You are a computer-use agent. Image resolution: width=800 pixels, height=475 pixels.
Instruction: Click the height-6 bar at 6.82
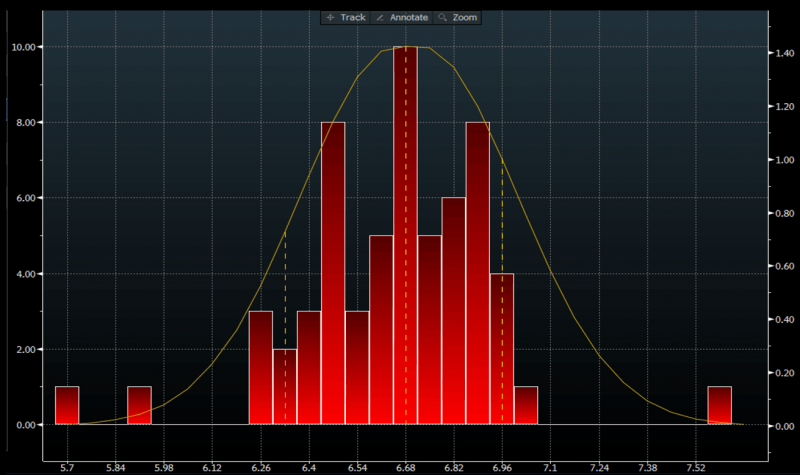(454, 310)
